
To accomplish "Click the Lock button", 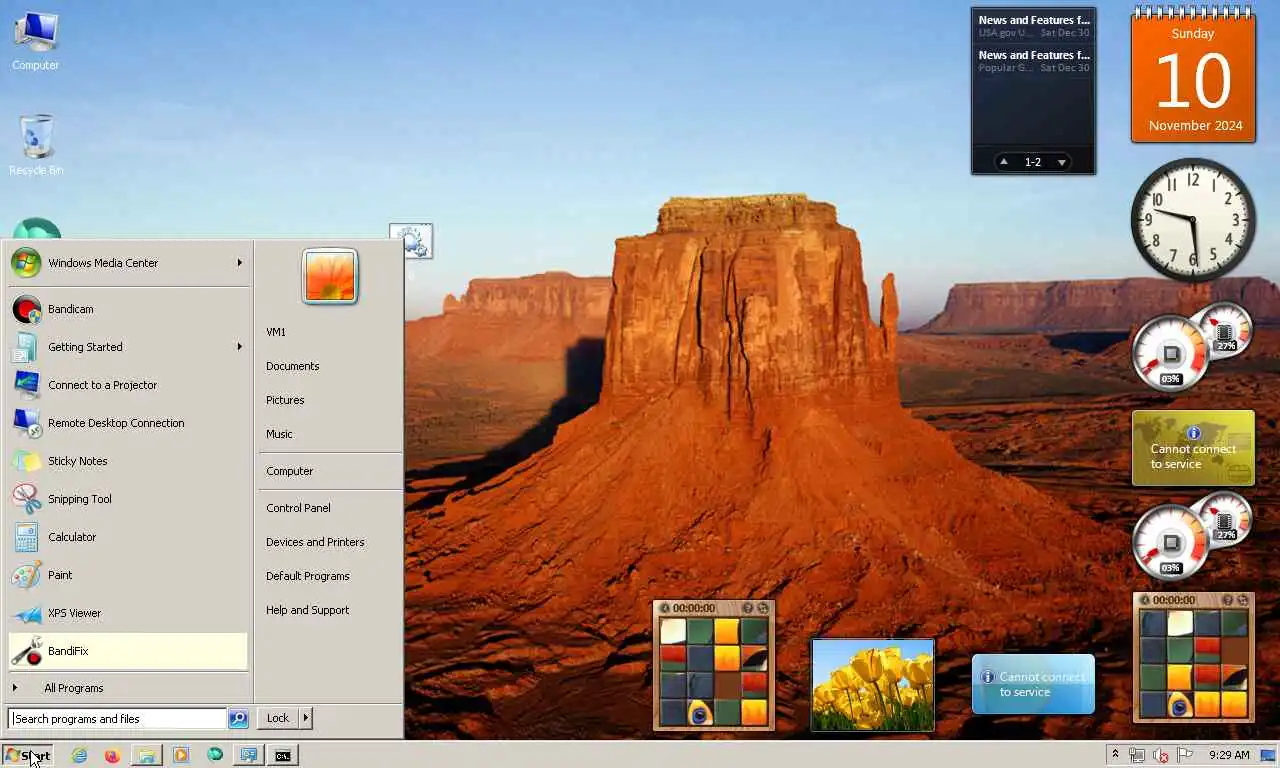I will point(278,718).
